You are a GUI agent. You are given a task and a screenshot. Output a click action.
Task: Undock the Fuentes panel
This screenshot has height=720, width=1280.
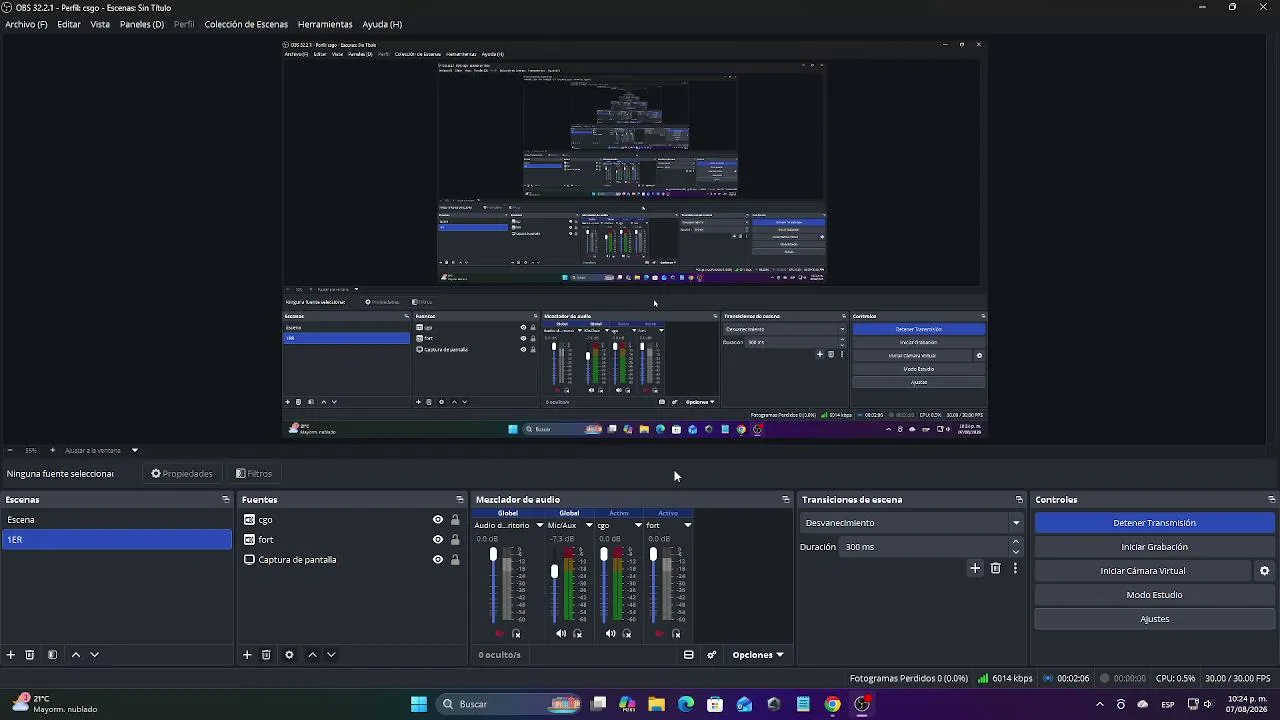pyautogui.click(x=460, y=500)
